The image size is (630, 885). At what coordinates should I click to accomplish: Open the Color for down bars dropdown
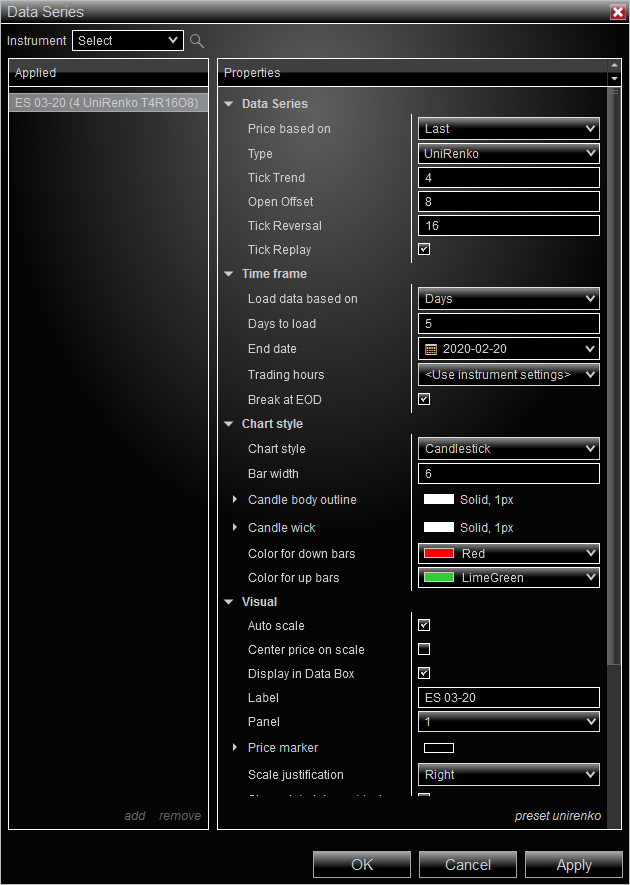pyautogui.click(x=509, y=554)
